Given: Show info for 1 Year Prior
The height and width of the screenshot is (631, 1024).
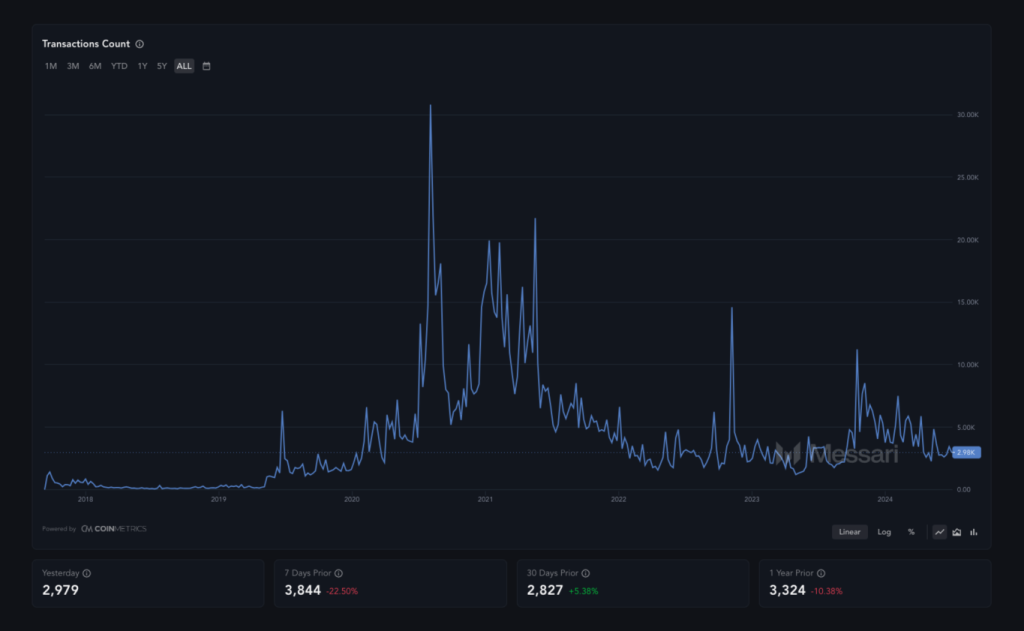Looking at the screenshot, I should [x=821, y=573].
